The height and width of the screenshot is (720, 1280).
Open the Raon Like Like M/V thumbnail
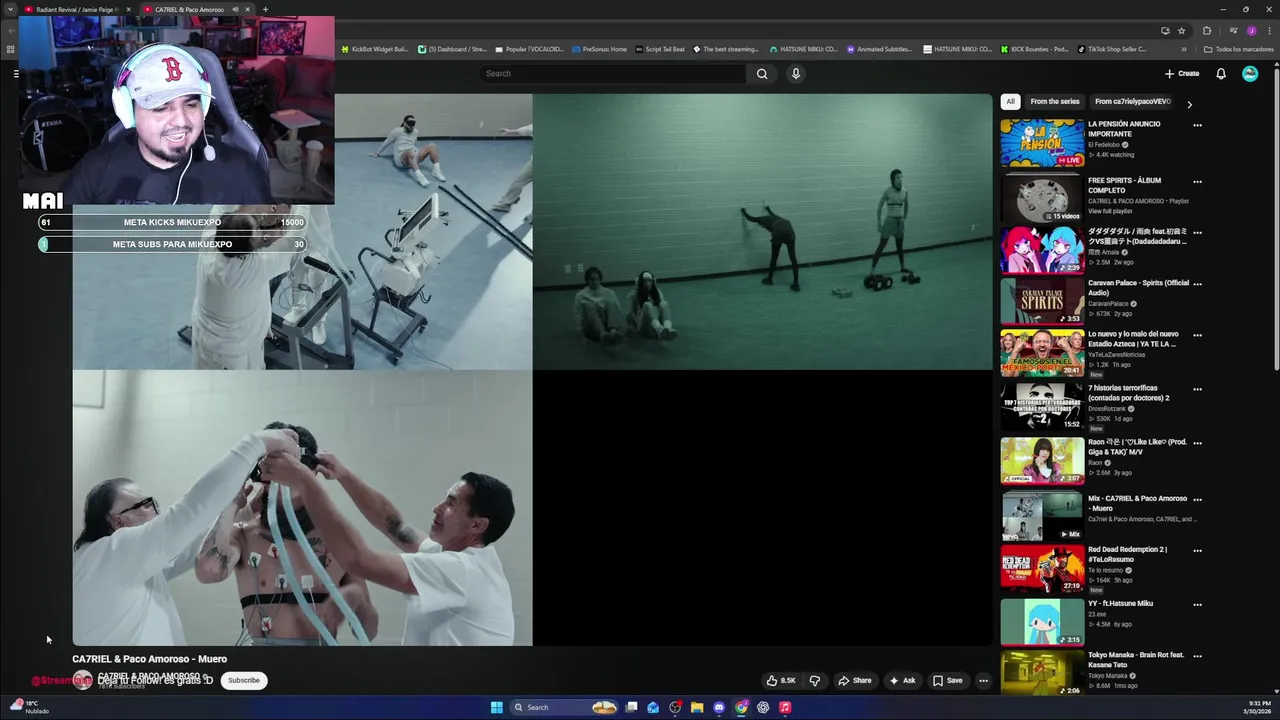point(1042,461)
